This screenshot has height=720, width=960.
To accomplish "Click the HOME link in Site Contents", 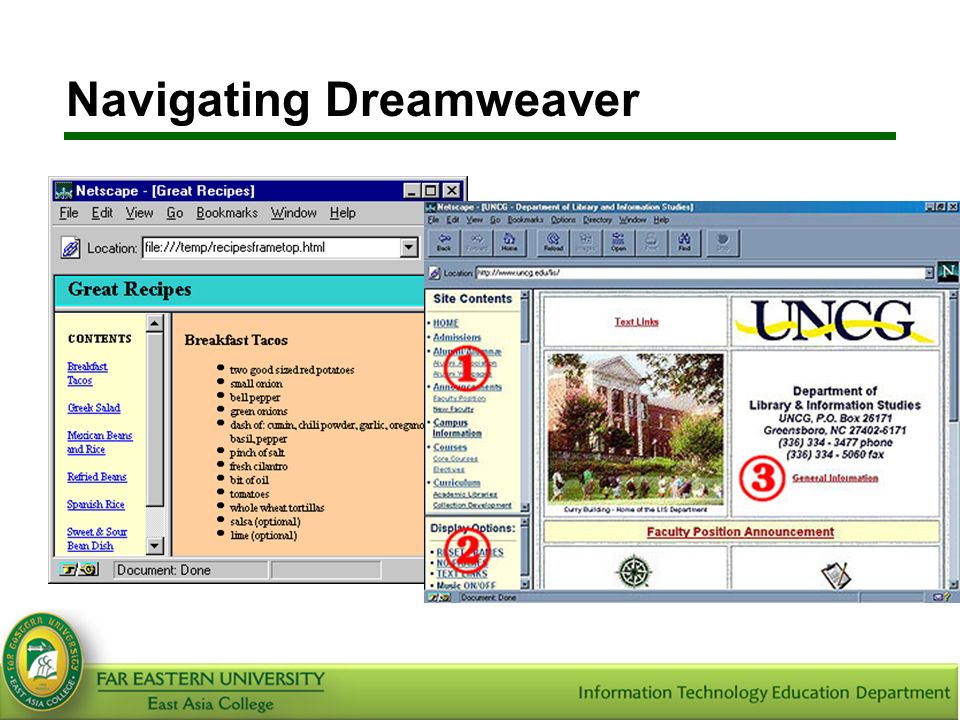I will (446, 323).
